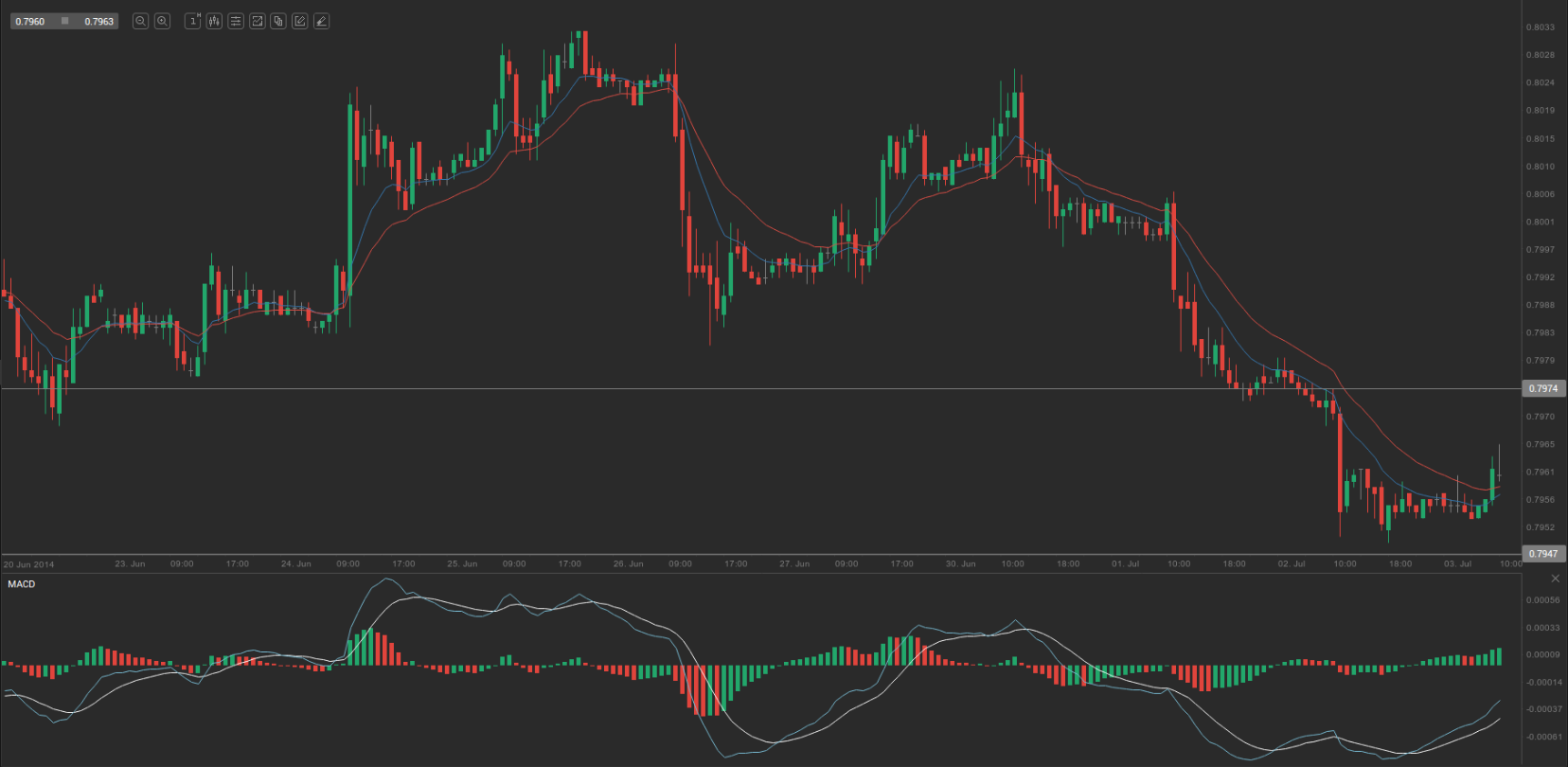Click the zoom out magnifier icon

click(x=140, y=21)
